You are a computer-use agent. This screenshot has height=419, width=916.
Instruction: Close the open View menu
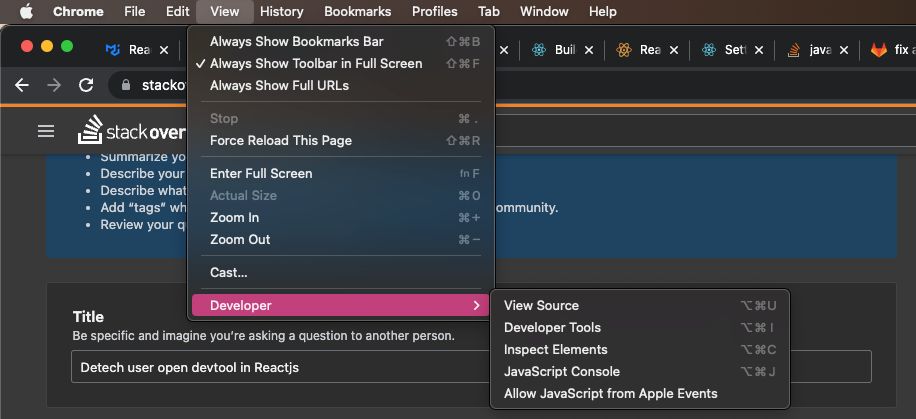[225, 11]
